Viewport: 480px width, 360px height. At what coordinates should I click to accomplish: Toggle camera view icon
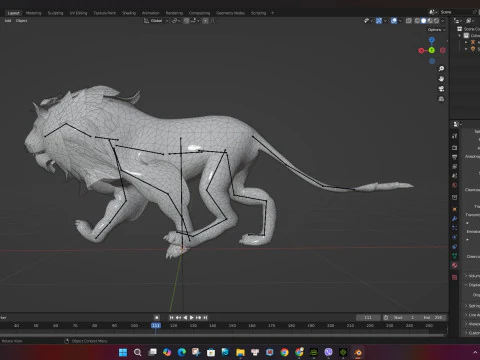(441, 89)
